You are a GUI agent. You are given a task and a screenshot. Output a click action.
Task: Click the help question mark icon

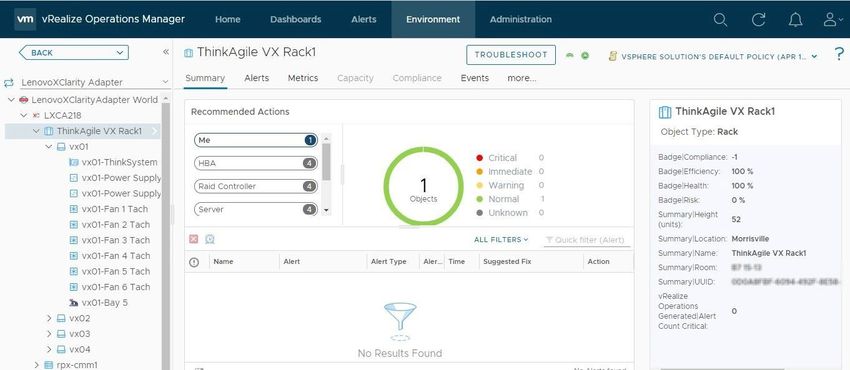point(839,54)
